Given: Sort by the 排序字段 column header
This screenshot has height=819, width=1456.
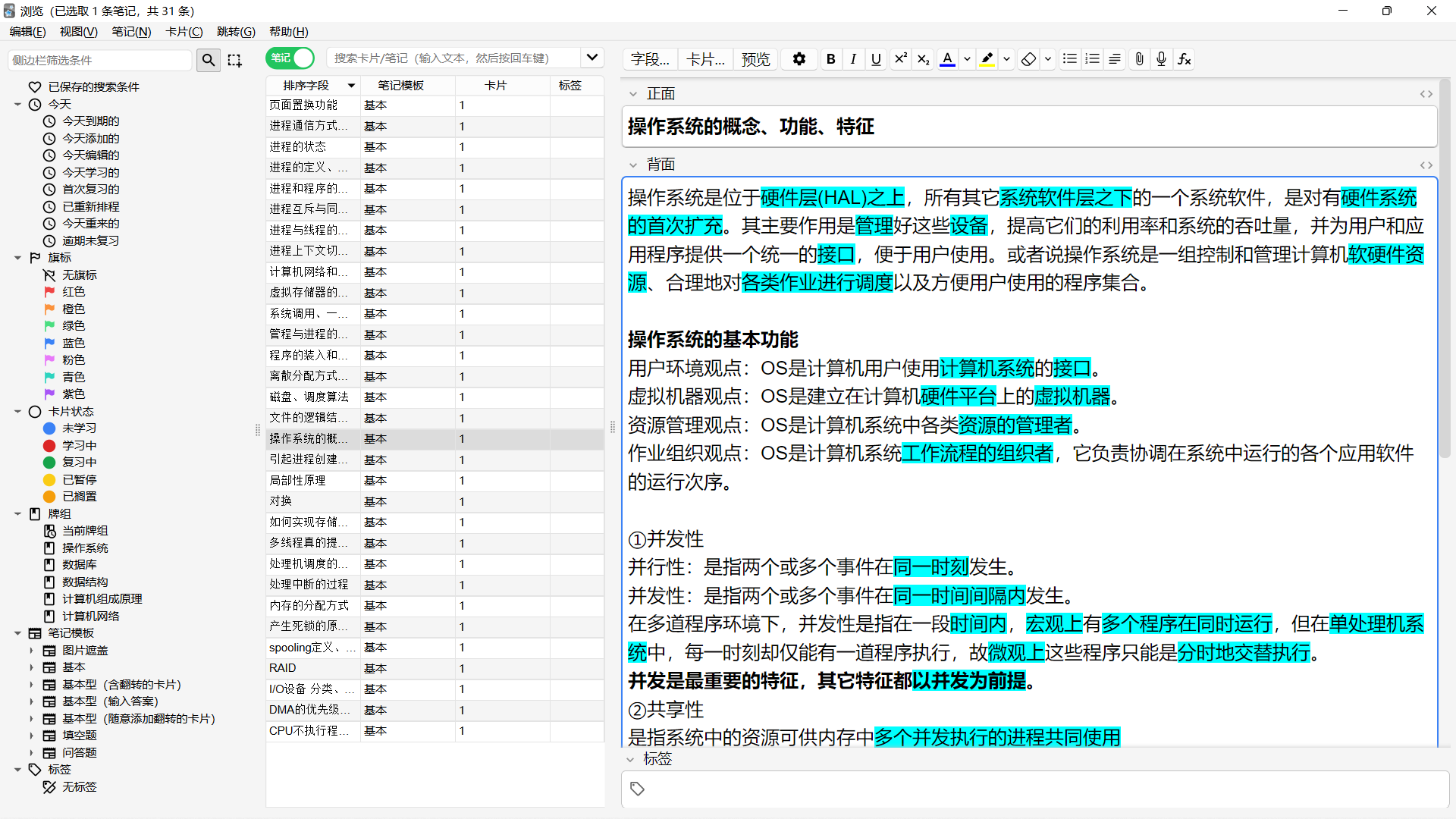Looking at the screenshot, I should point(312,86).
